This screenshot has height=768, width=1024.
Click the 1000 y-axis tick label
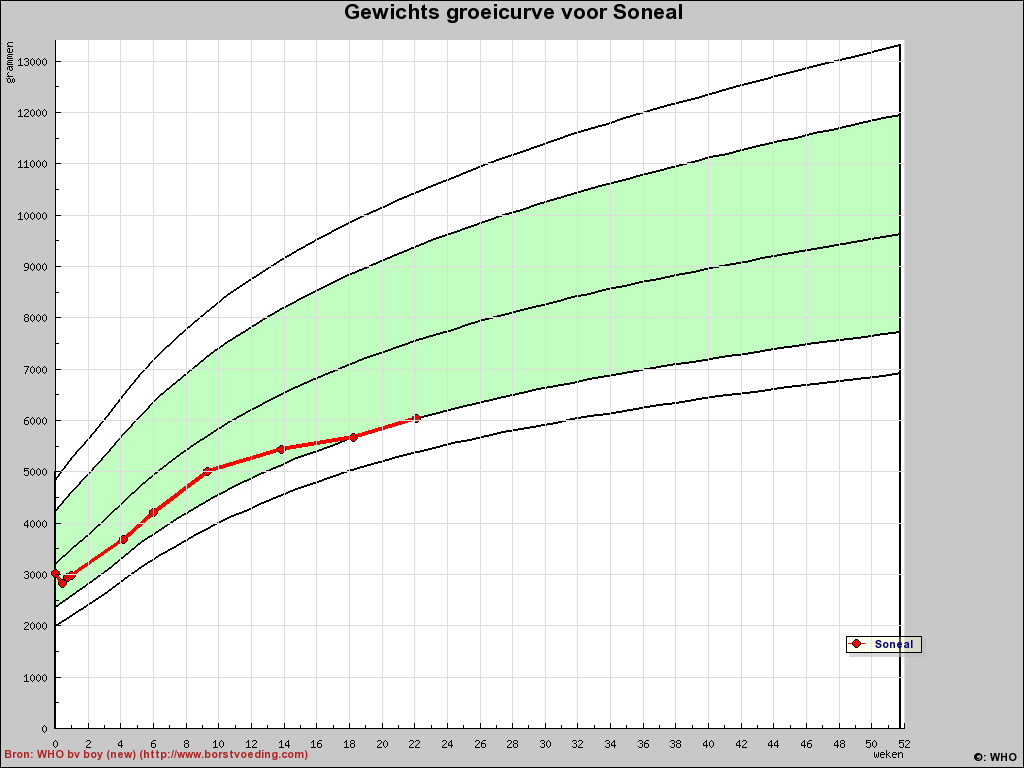(x=35, y=677)
